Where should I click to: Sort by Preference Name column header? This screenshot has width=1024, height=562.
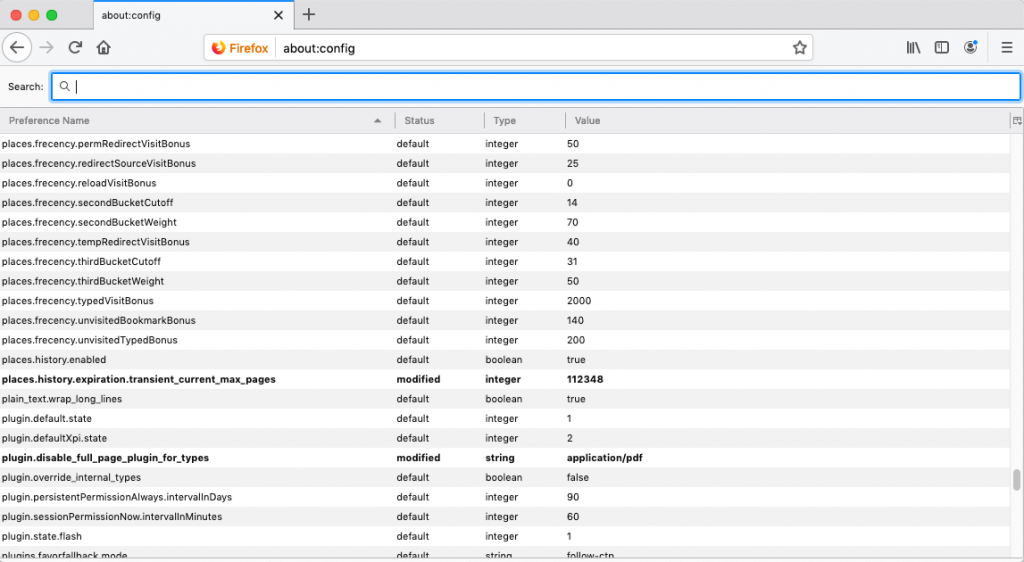(x=190, y=121)
